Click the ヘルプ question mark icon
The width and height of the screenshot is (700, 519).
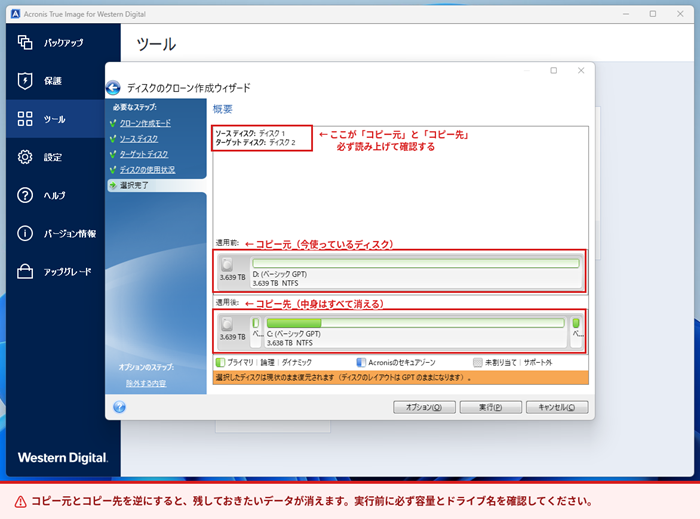click(25, 195)
